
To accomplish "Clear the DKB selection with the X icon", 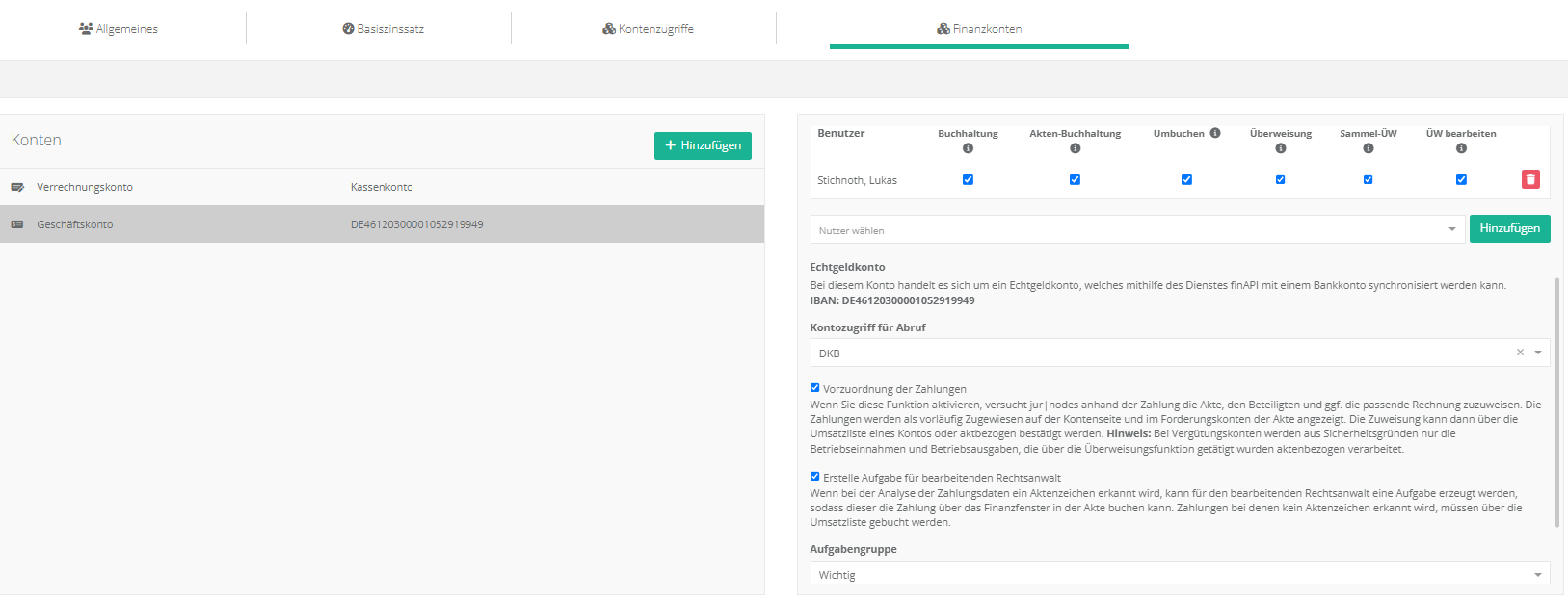I will click(1520, 353).
